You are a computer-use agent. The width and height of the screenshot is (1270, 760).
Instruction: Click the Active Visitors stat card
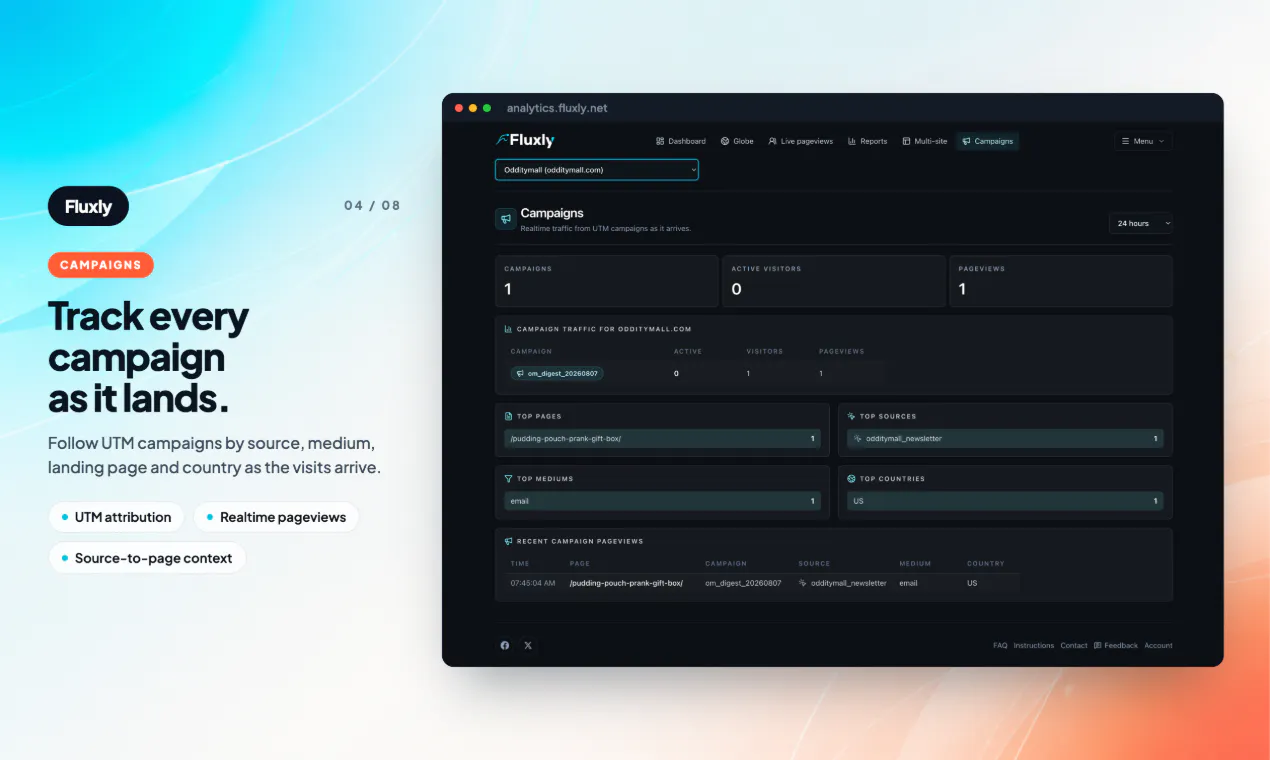tap(834, 281)
